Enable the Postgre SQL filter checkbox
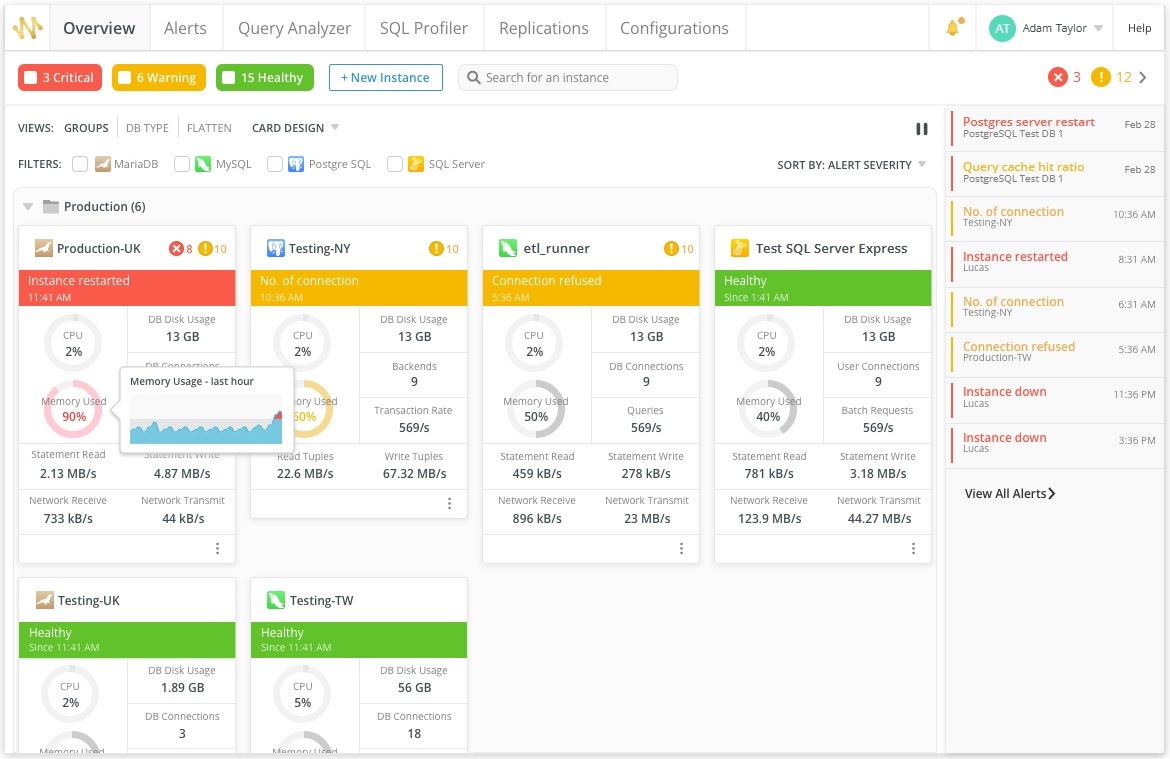Image resolution: width=1170 pixels, height=759 pixels. click(275, 164)
